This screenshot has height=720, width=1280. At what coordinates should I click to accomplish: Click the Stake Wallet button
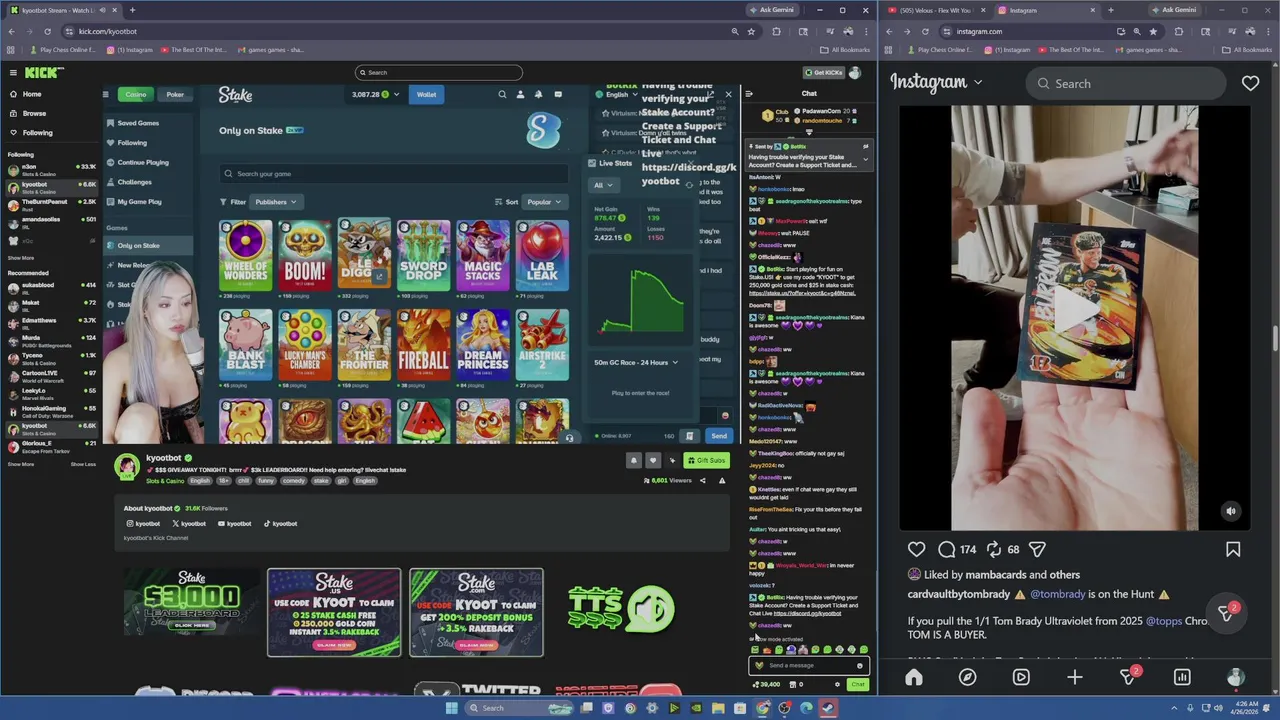426,94
